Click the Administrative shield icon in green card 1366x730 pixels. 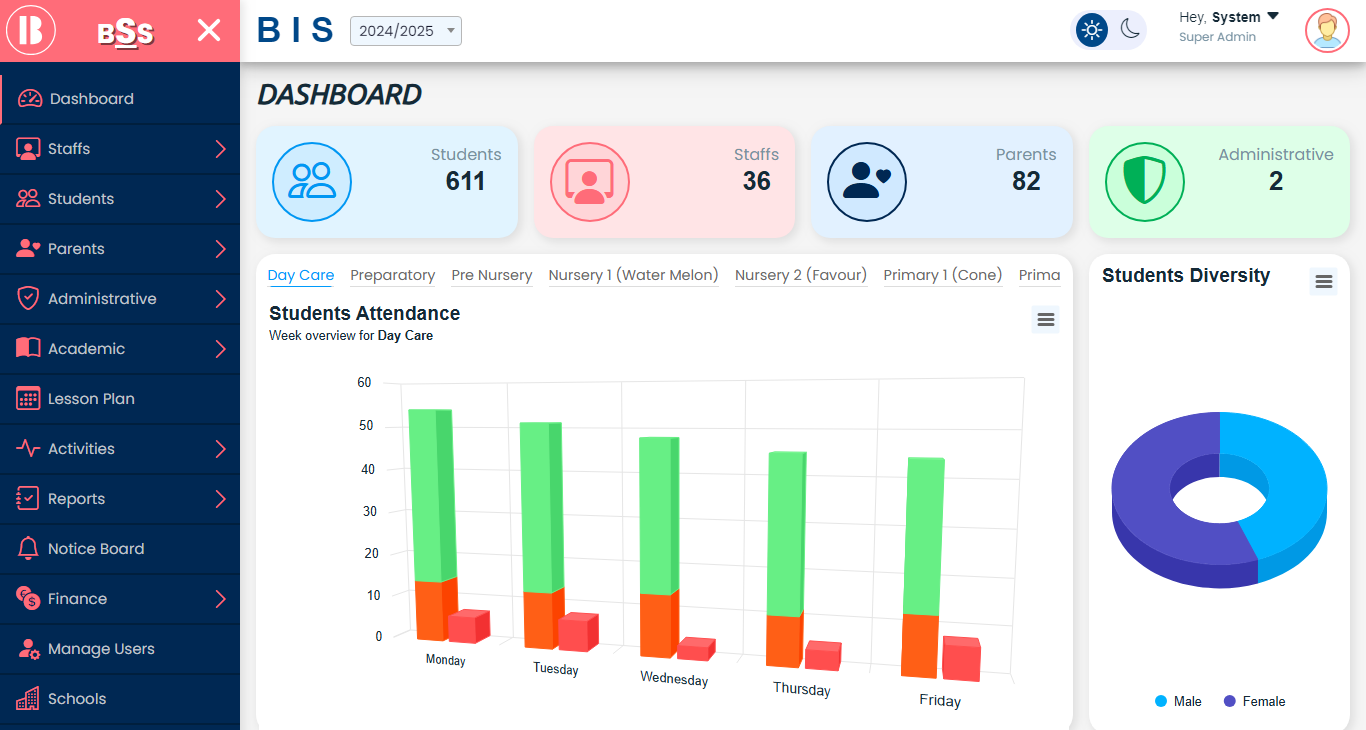click(x=1144, y=182)
